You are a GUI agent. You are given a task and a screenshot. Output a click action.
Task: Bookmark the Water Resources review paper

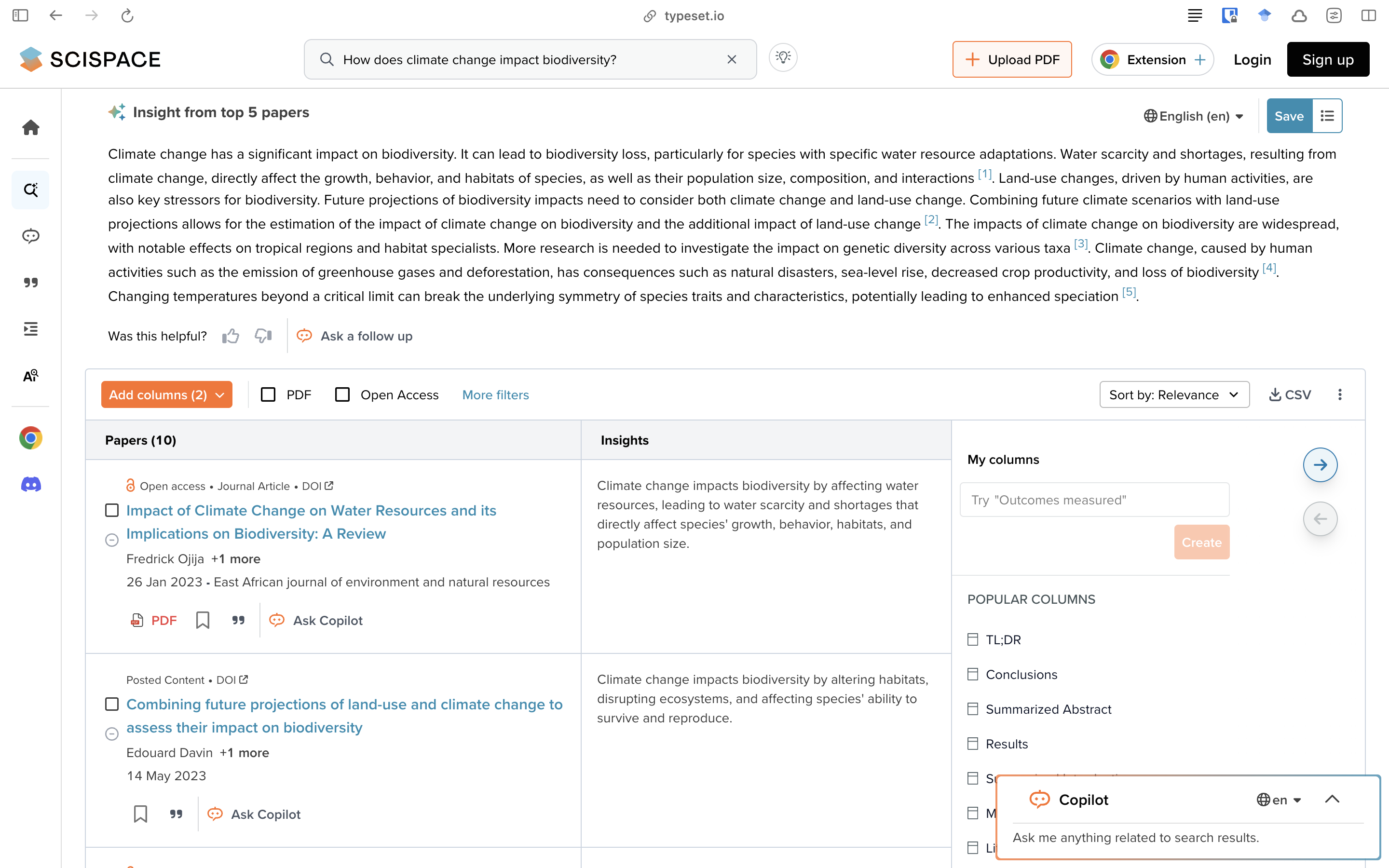point(203,620)
